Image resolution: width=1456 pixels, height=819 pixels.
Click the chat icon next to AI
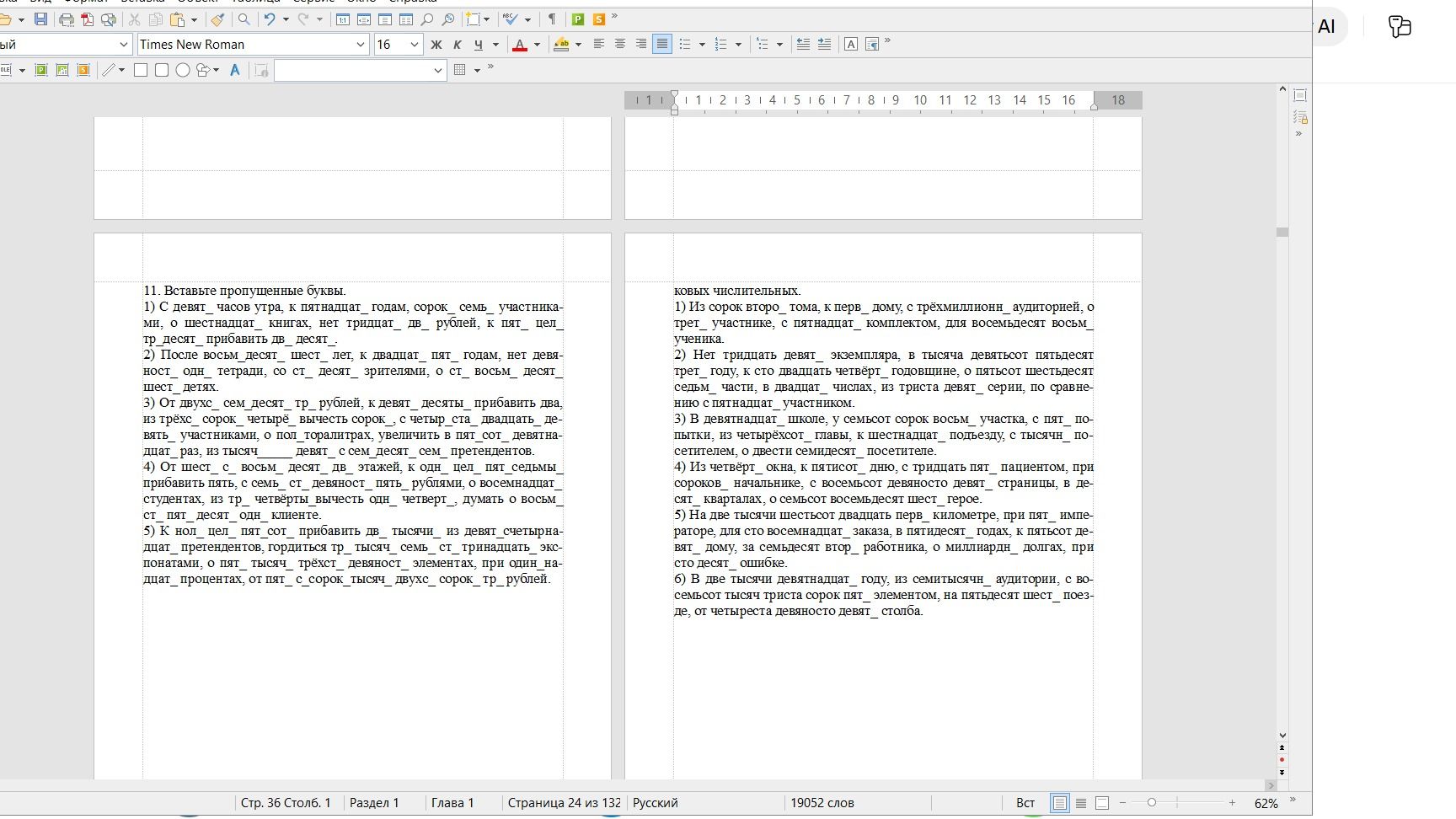point(1400,27)
